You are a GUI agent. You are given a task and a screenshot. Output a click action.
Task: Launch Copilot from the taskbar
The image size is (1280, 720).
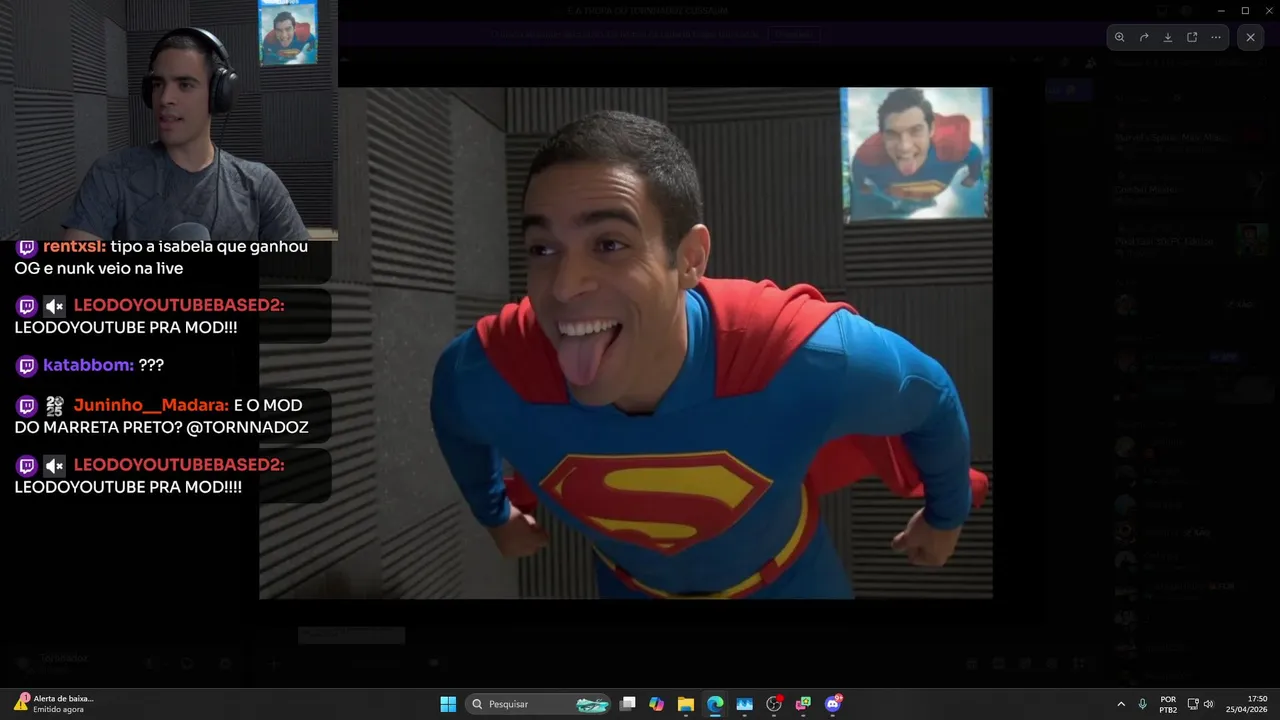click(x=656, y=704)
